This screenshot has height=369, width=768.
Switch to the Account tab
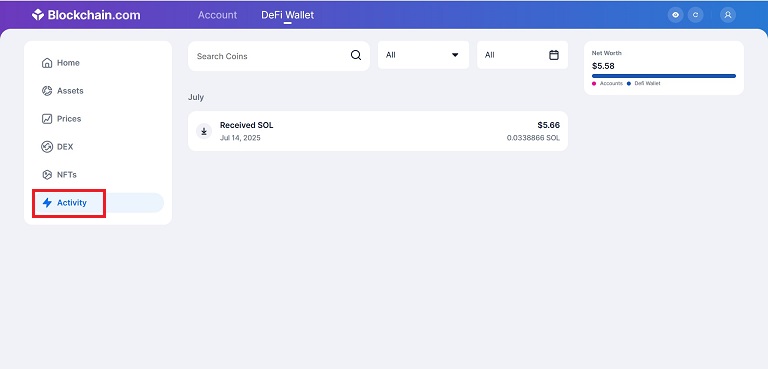(x=217, y=15)
